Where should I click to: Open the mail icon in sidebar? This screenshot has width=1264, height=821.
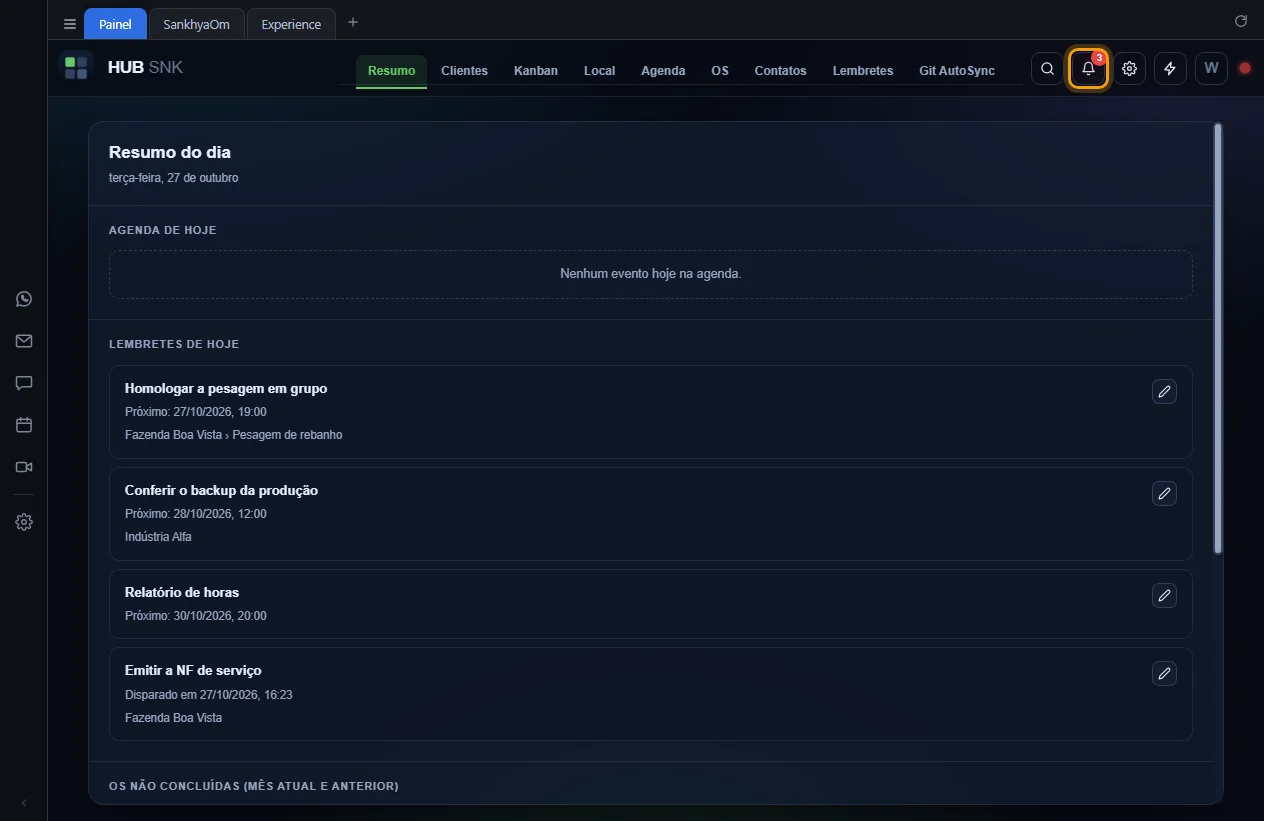tap(24, 341)
